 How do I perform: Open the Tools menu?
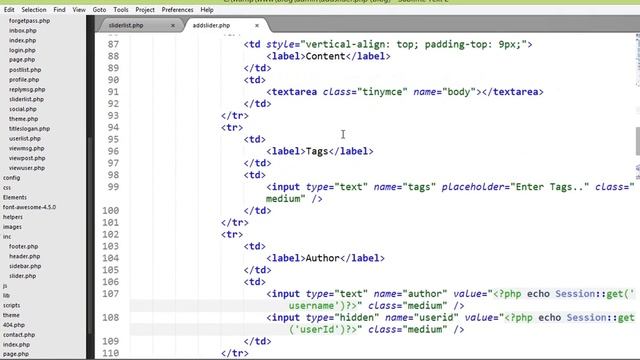click(120, 9)
